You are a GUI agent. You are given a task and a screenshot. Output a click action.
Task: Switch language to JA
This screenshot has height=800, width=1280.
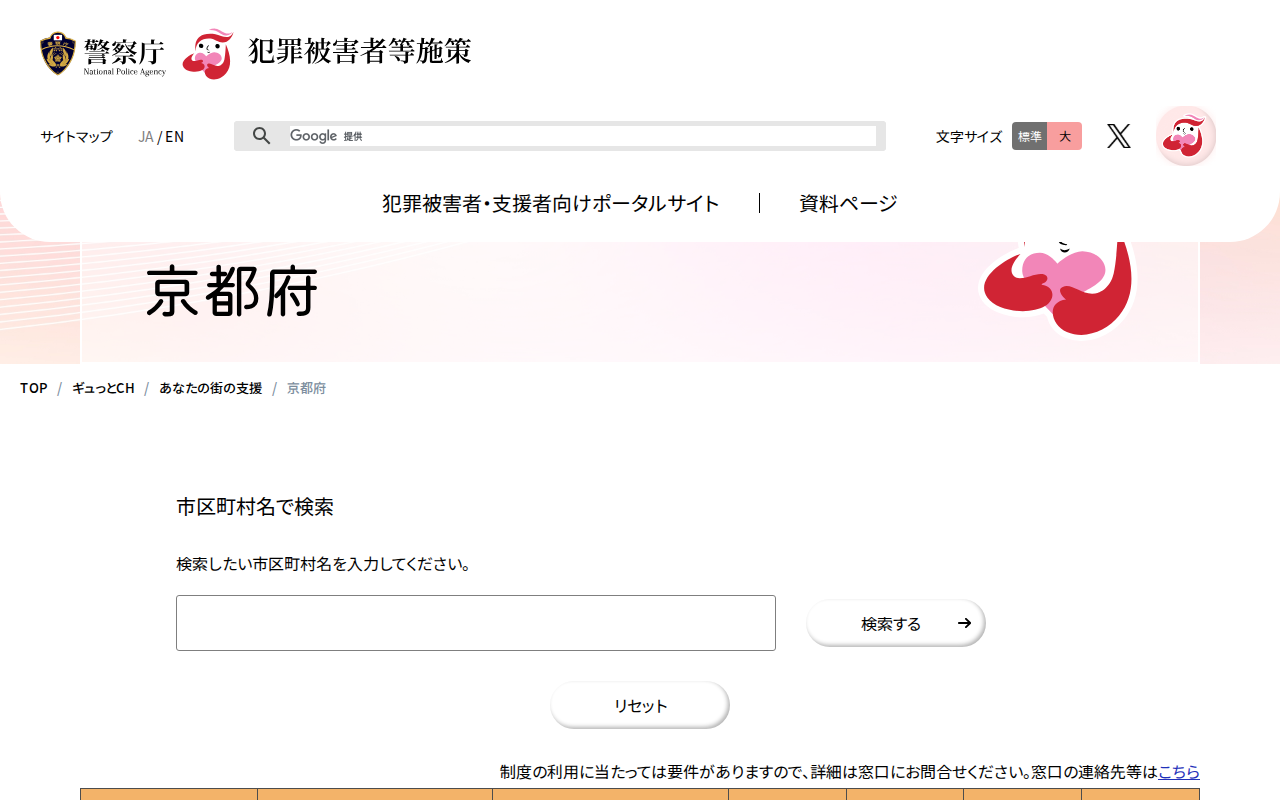click(146, 137)
